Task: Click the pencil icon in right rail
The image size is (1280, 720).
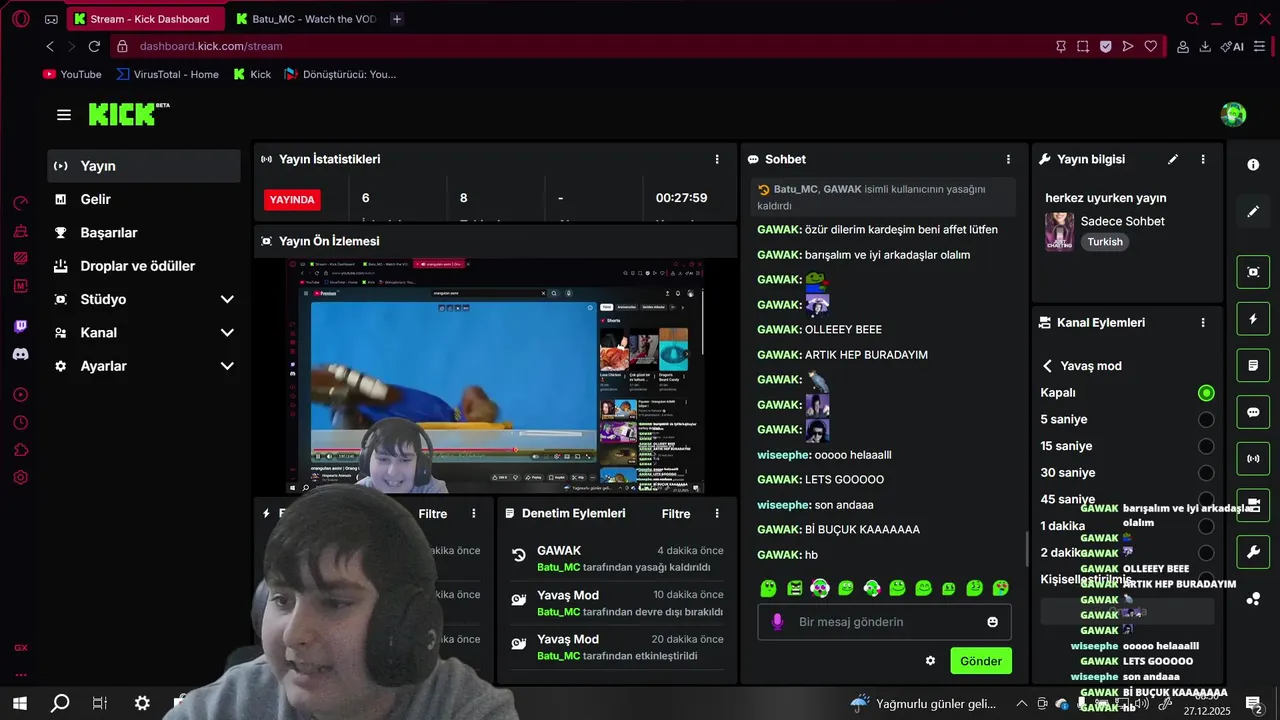Action: [x=1253, y=212]
